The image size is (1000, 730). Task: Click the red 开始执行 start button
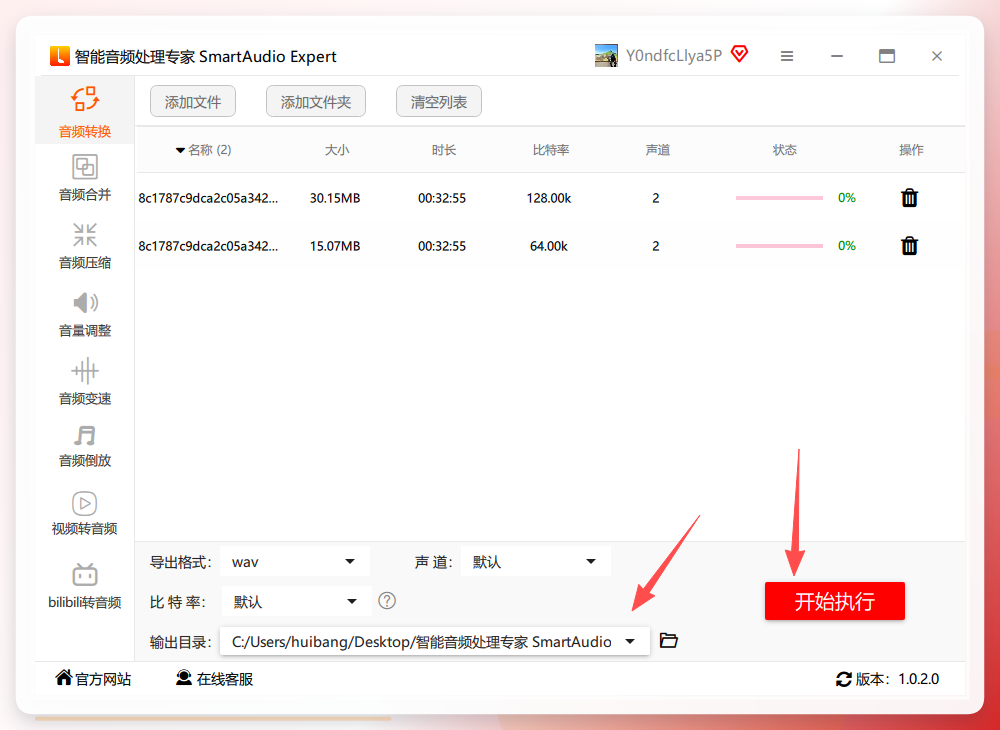835,601
